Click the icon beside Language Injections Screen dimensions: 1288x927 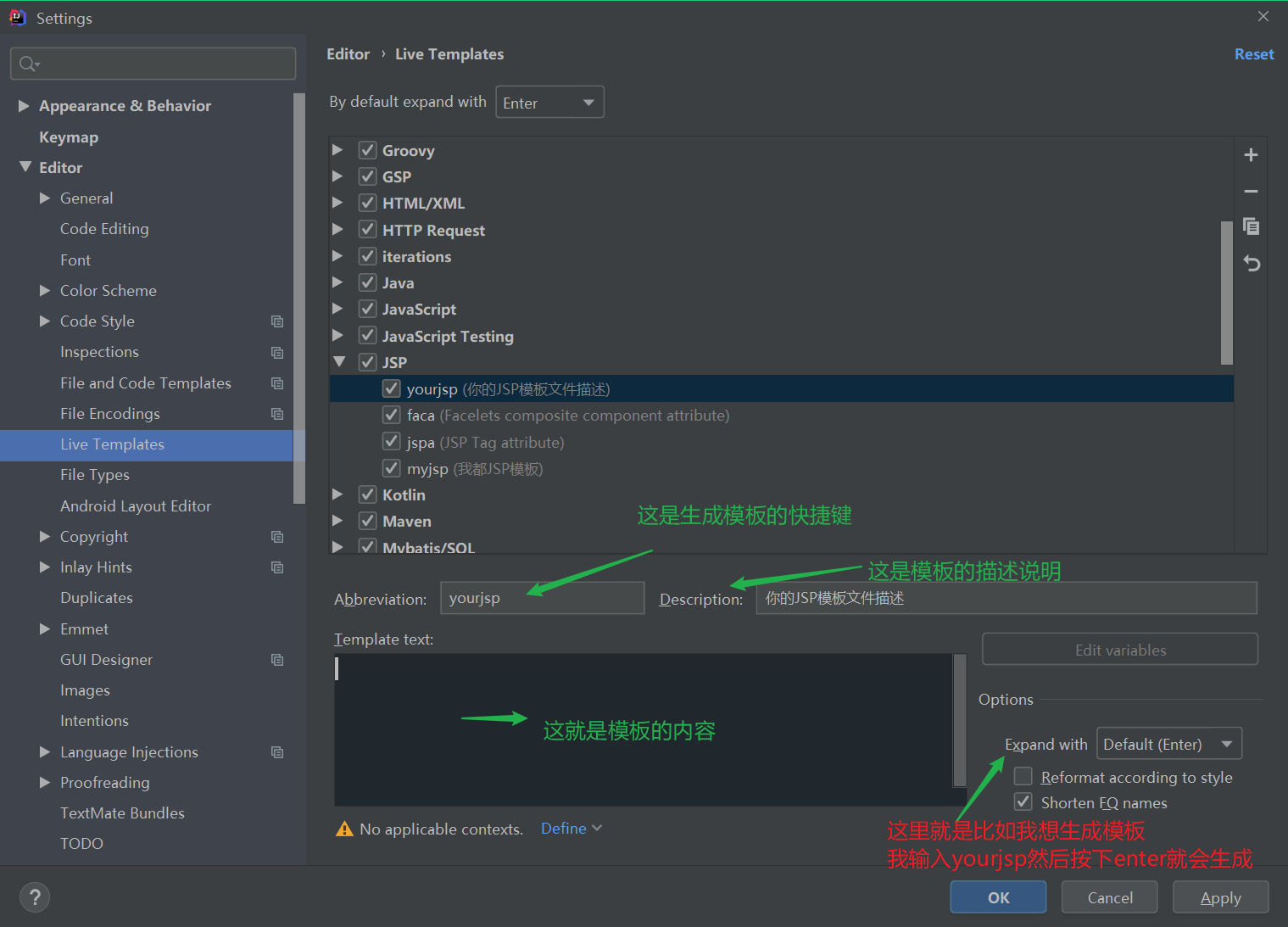(277, 752)
